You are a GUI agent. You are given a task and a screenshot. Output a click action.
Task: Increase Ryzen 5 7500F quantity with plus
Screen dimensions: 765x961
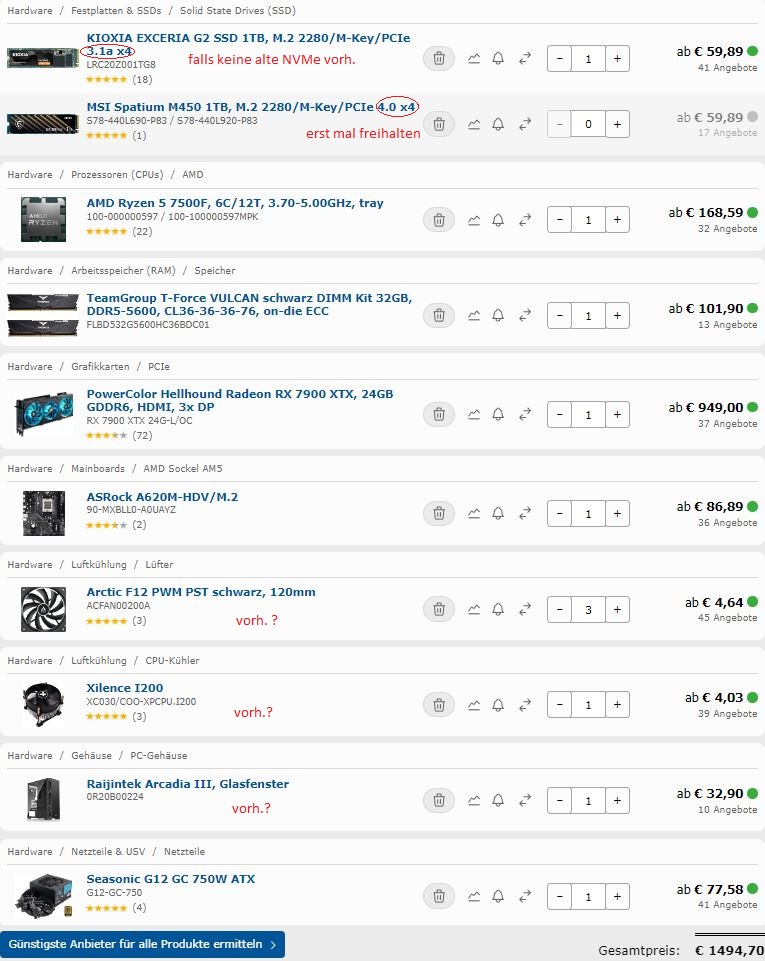pyautogui.click(x=617, y=219)
